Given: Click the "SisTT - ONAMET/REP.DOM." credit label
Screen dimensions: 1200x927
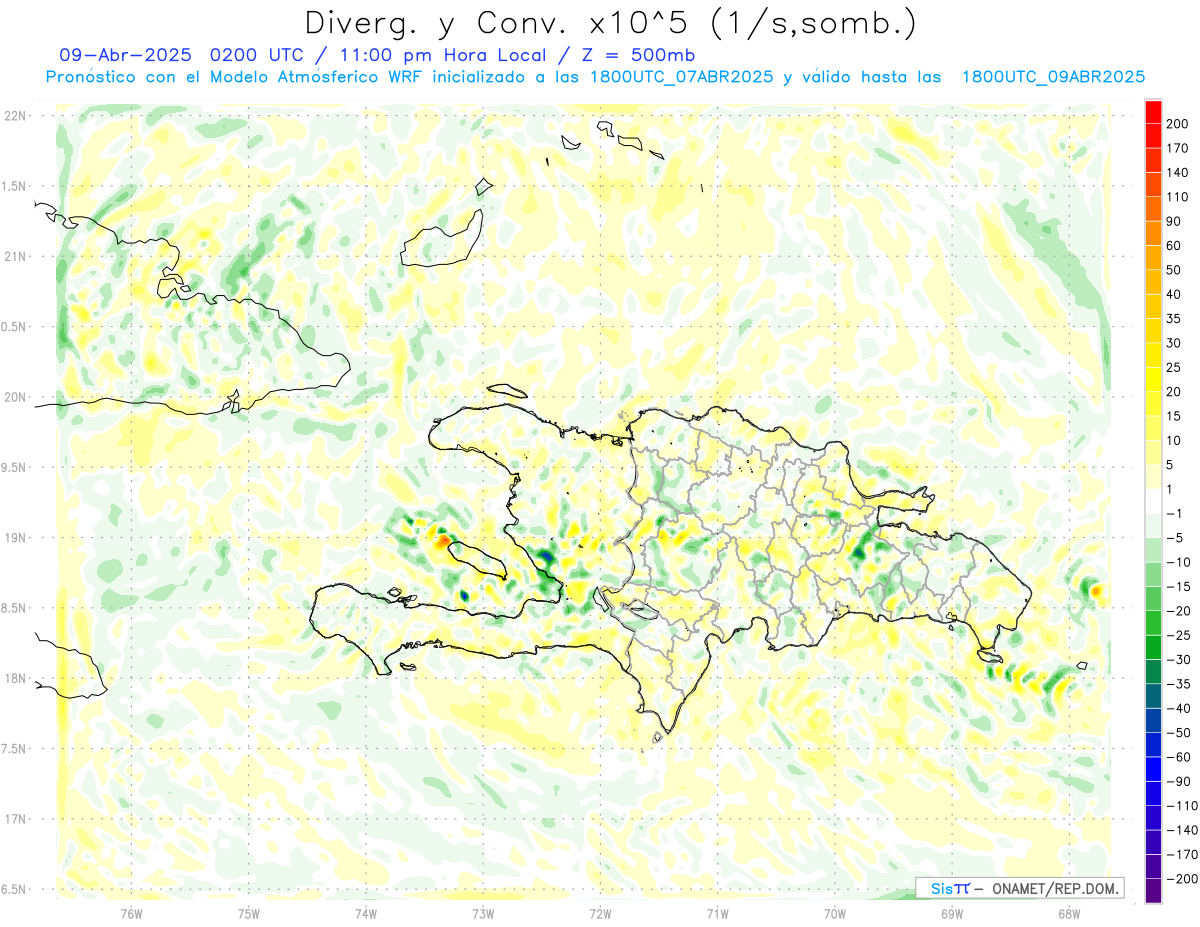Looking at the screenshot, I should pos(1019,888).
